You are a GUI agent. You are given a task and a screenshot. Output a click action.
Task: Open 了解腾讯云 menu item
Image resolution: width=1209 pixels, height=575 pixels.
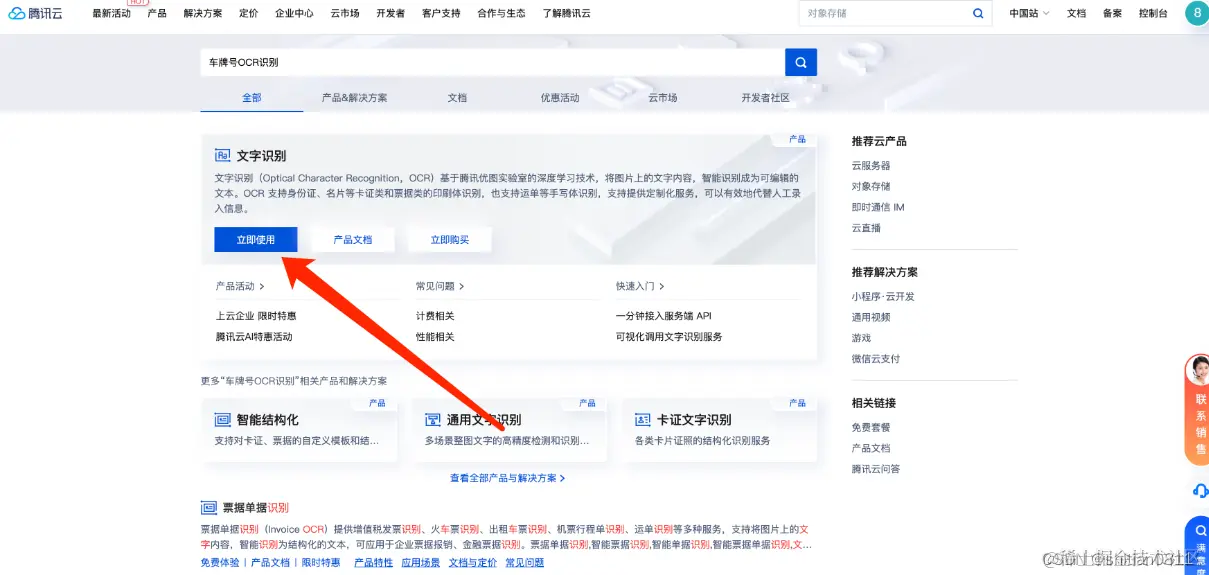566,13
